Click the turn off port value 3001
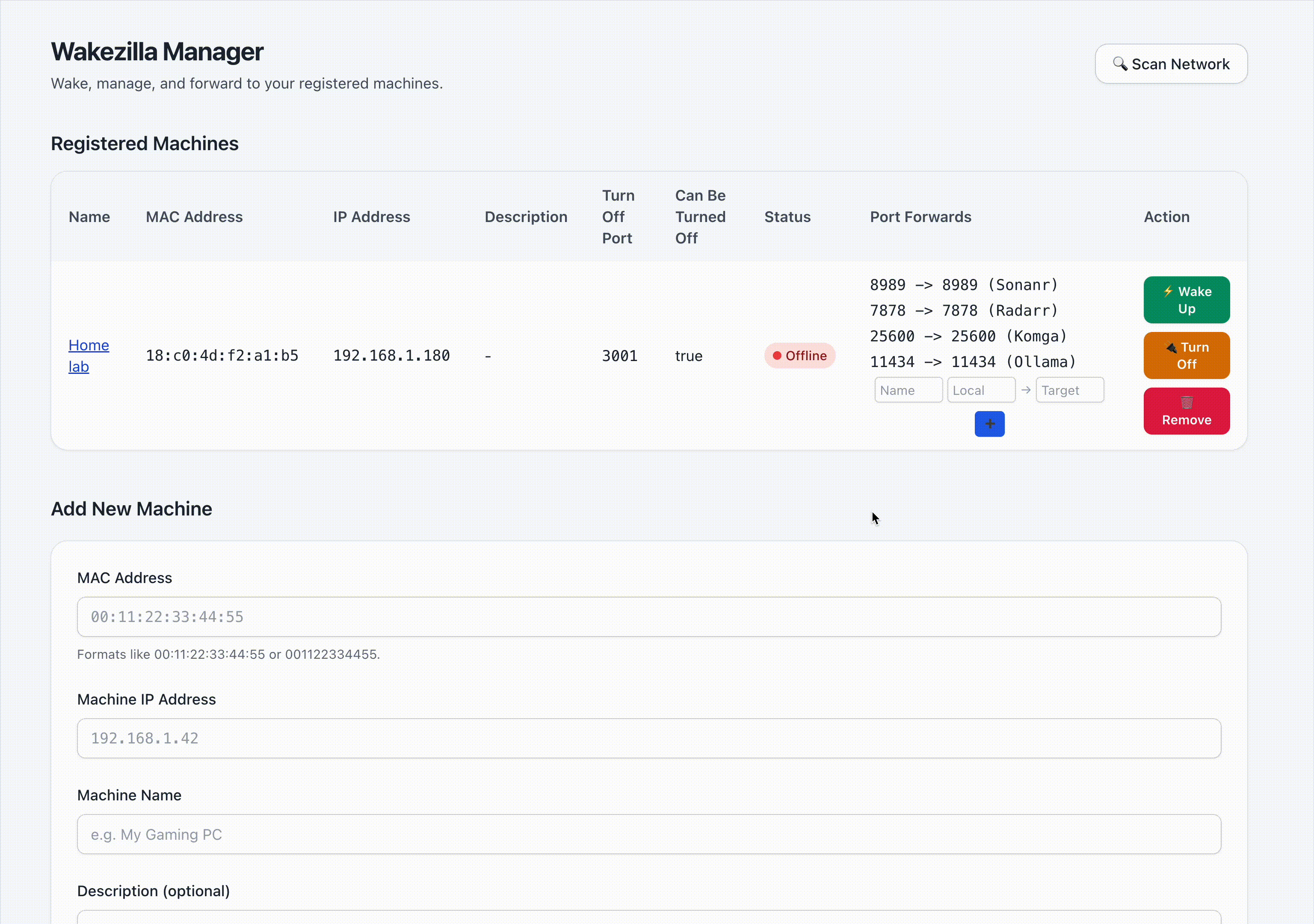 click(x=620, y=355)
